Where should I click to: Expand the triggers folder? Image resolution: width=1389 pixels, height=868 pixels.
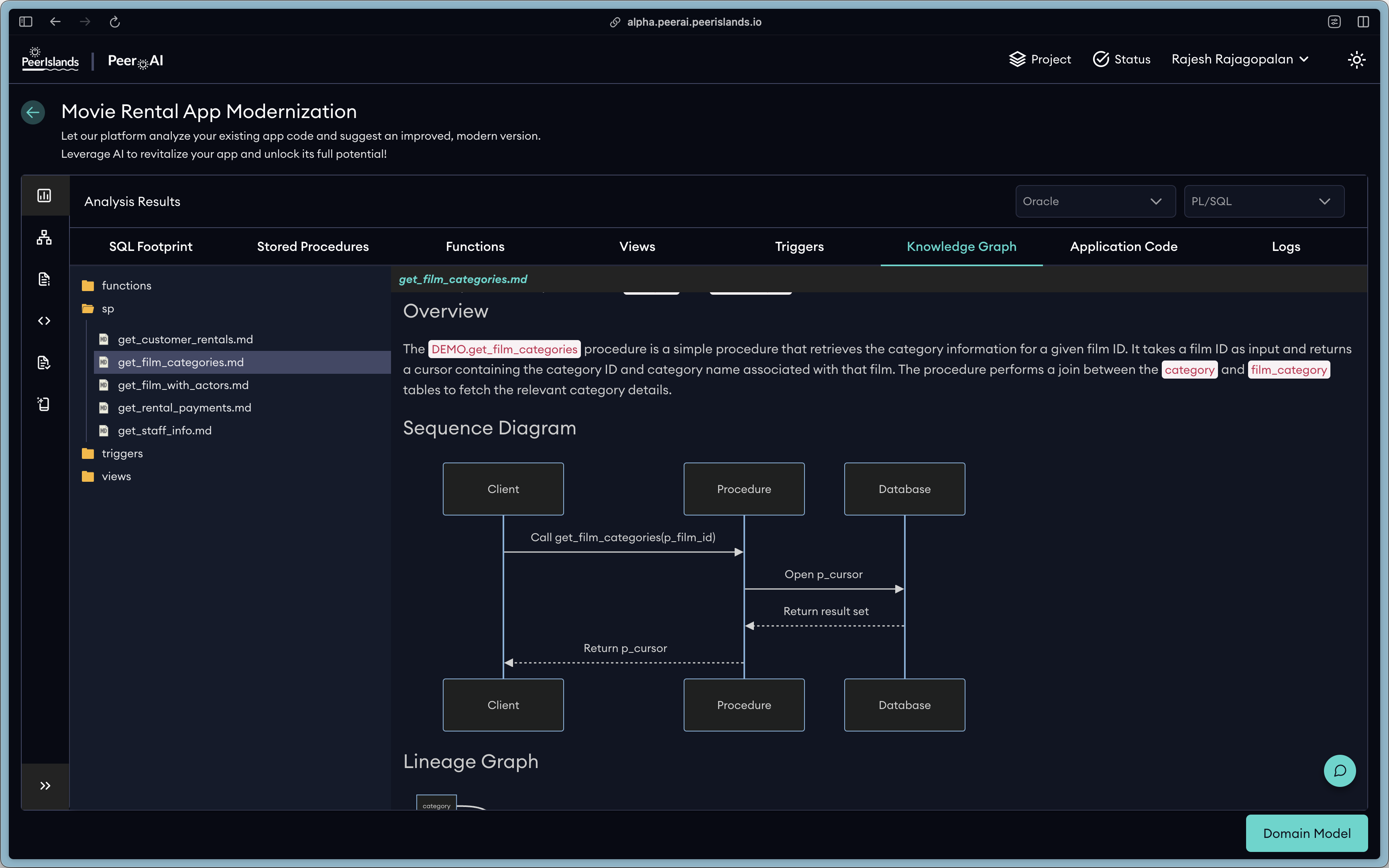(x=122, y=454)
